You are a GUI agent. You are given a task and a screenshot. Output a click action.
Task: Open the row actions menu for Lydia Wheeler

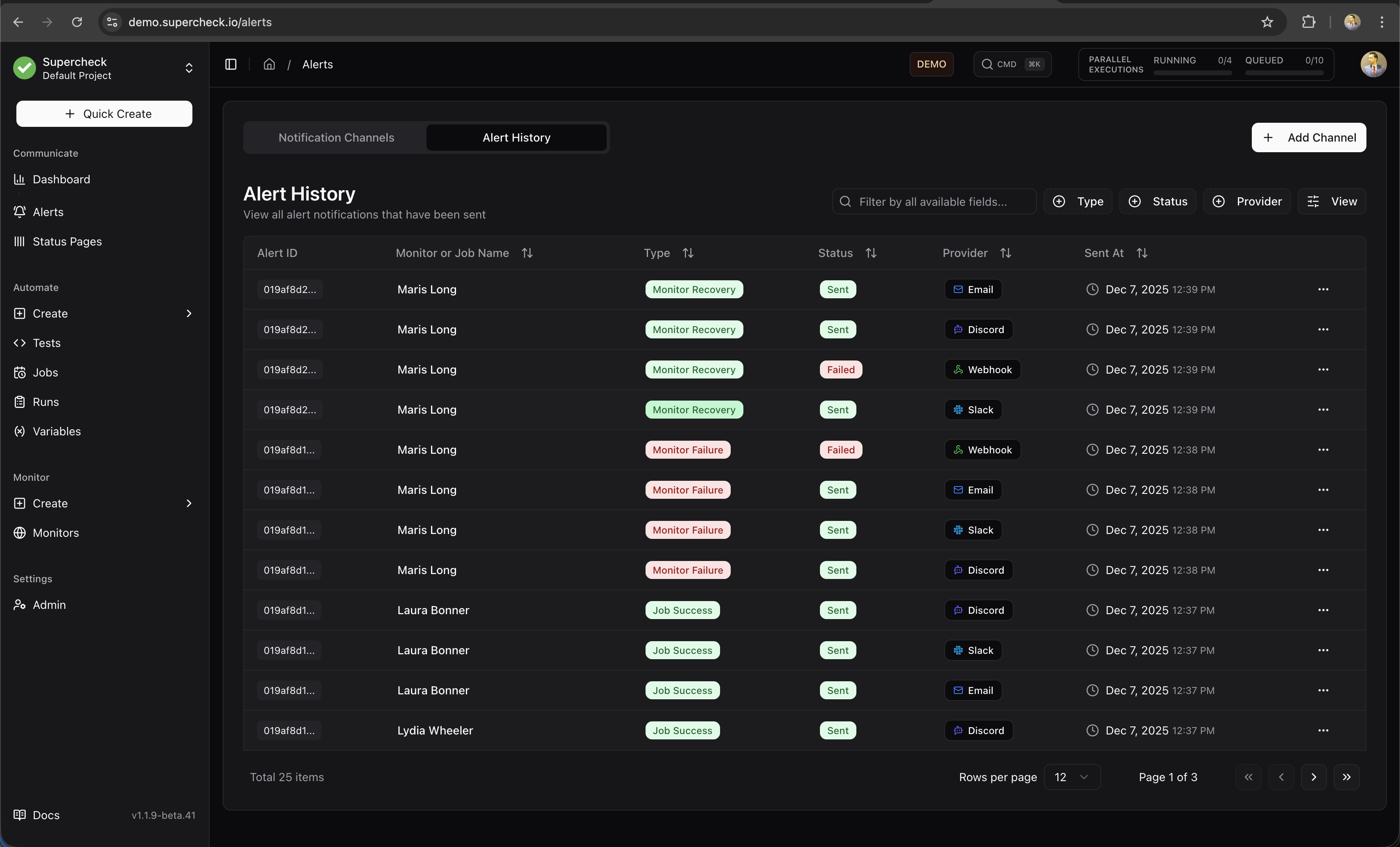pos(1323,730)
